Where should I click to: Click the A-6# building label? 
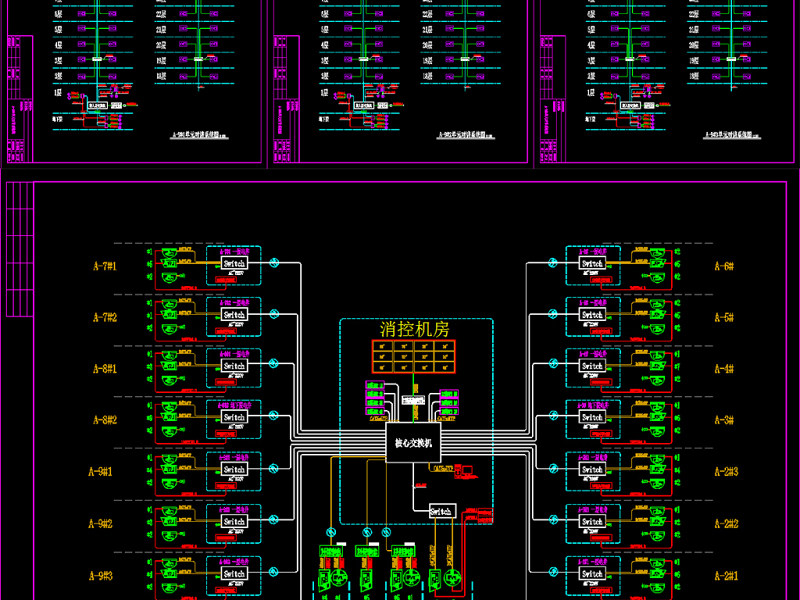click(724, 266)
